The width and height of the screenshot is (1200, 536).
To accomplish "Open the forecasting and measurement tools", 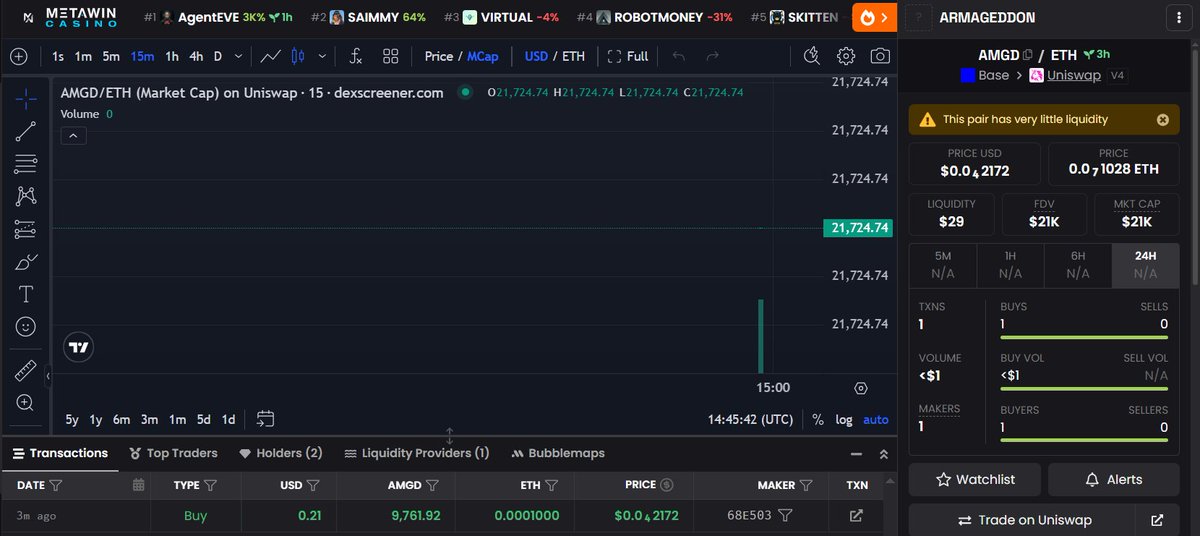I will point(26,230).
